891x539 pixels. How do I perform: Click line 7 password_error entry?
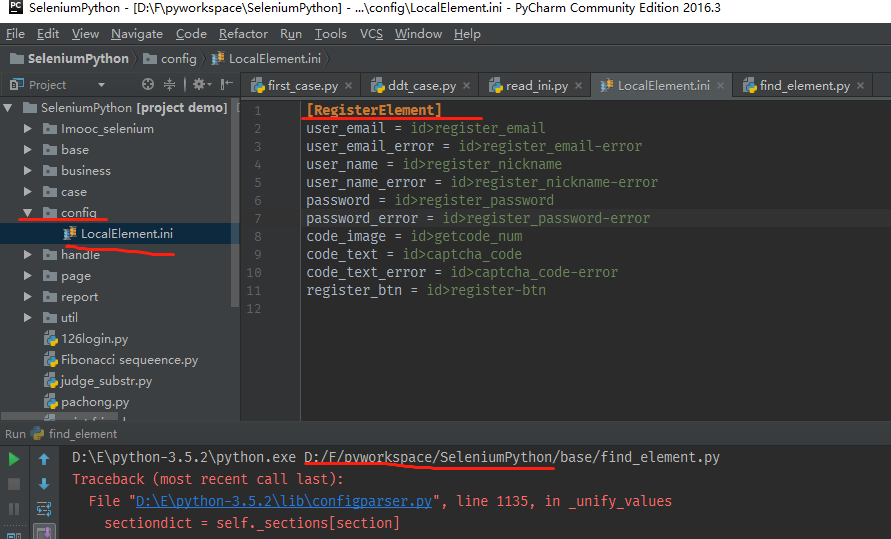tap(478, 218)
